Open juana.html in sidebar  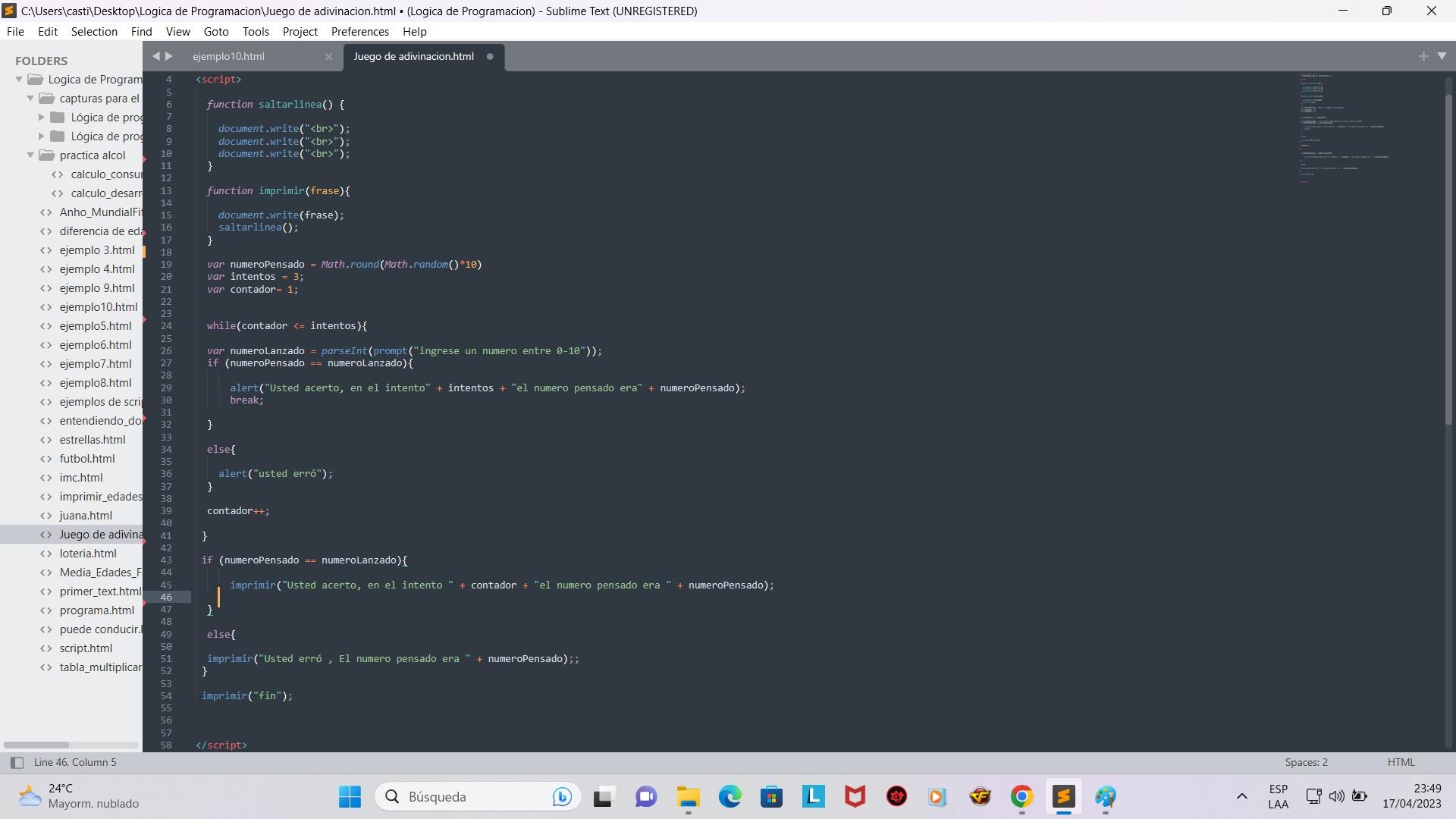[86, 515]
